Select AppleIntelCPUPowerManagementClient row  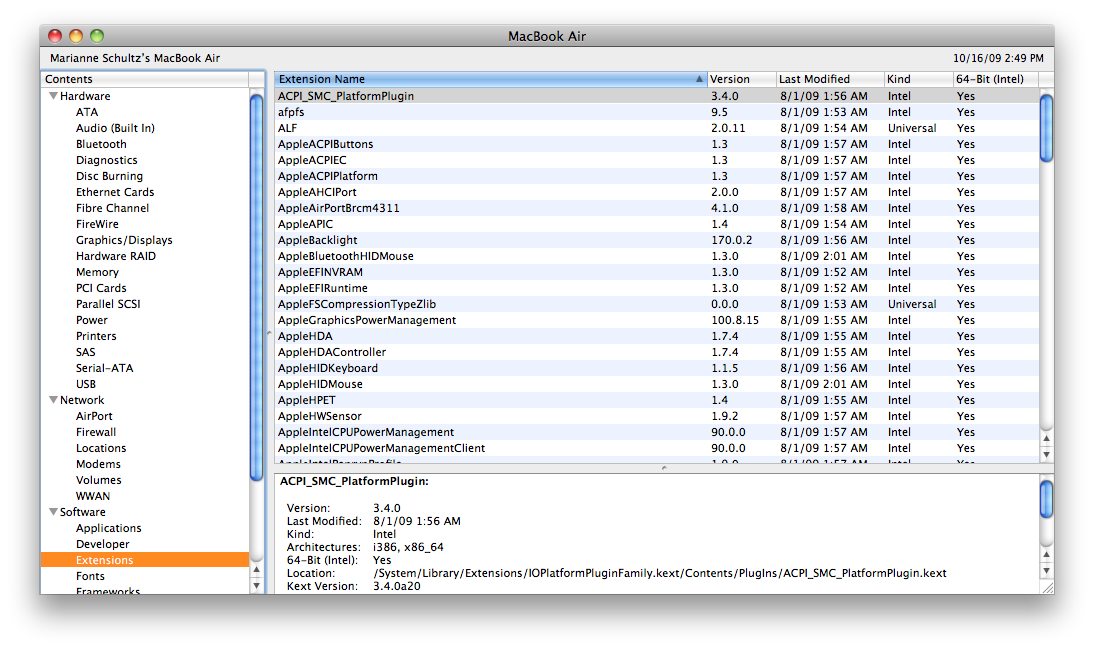click(657, 449)
